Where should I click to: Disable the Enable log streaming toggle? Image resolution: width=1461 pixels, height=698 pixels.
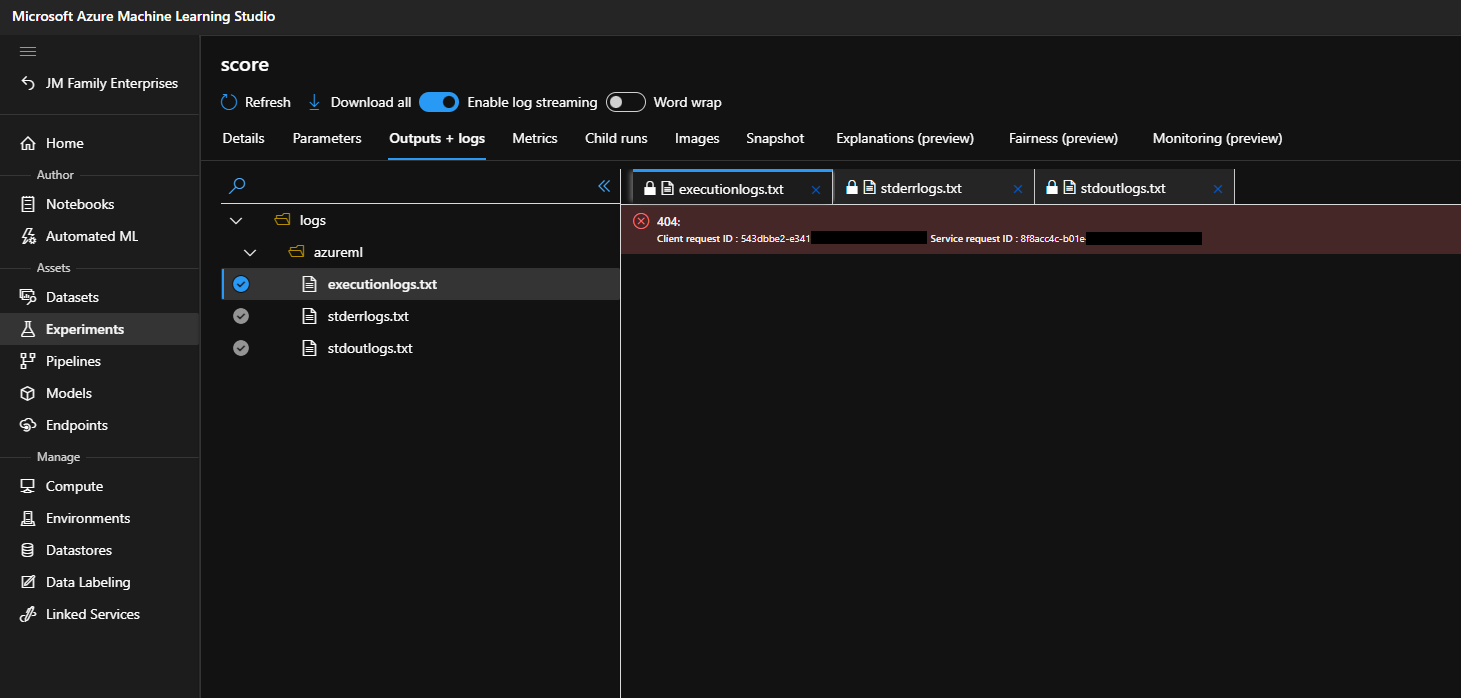[x=439, y=101]
